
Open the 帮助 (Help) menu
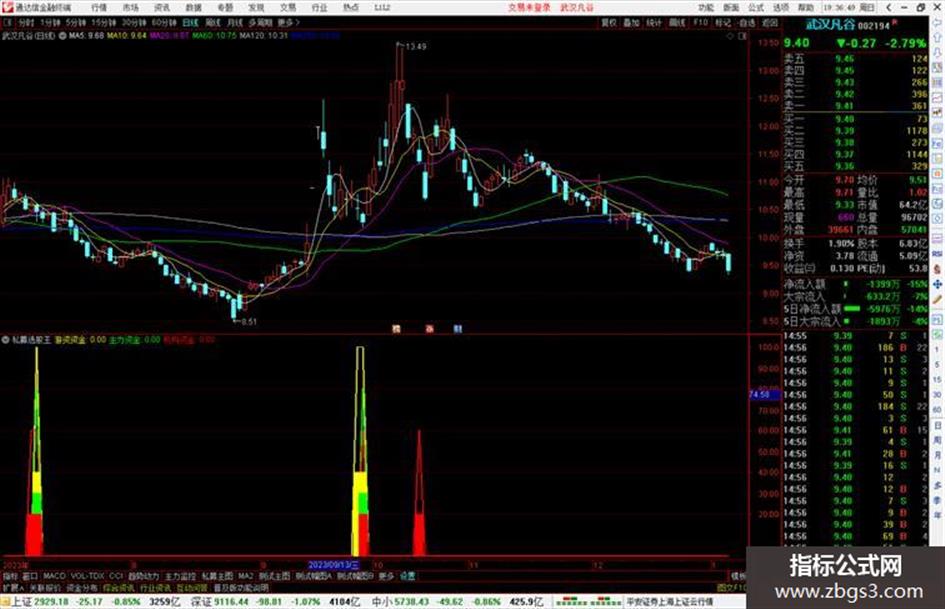(x=806, y=8)
